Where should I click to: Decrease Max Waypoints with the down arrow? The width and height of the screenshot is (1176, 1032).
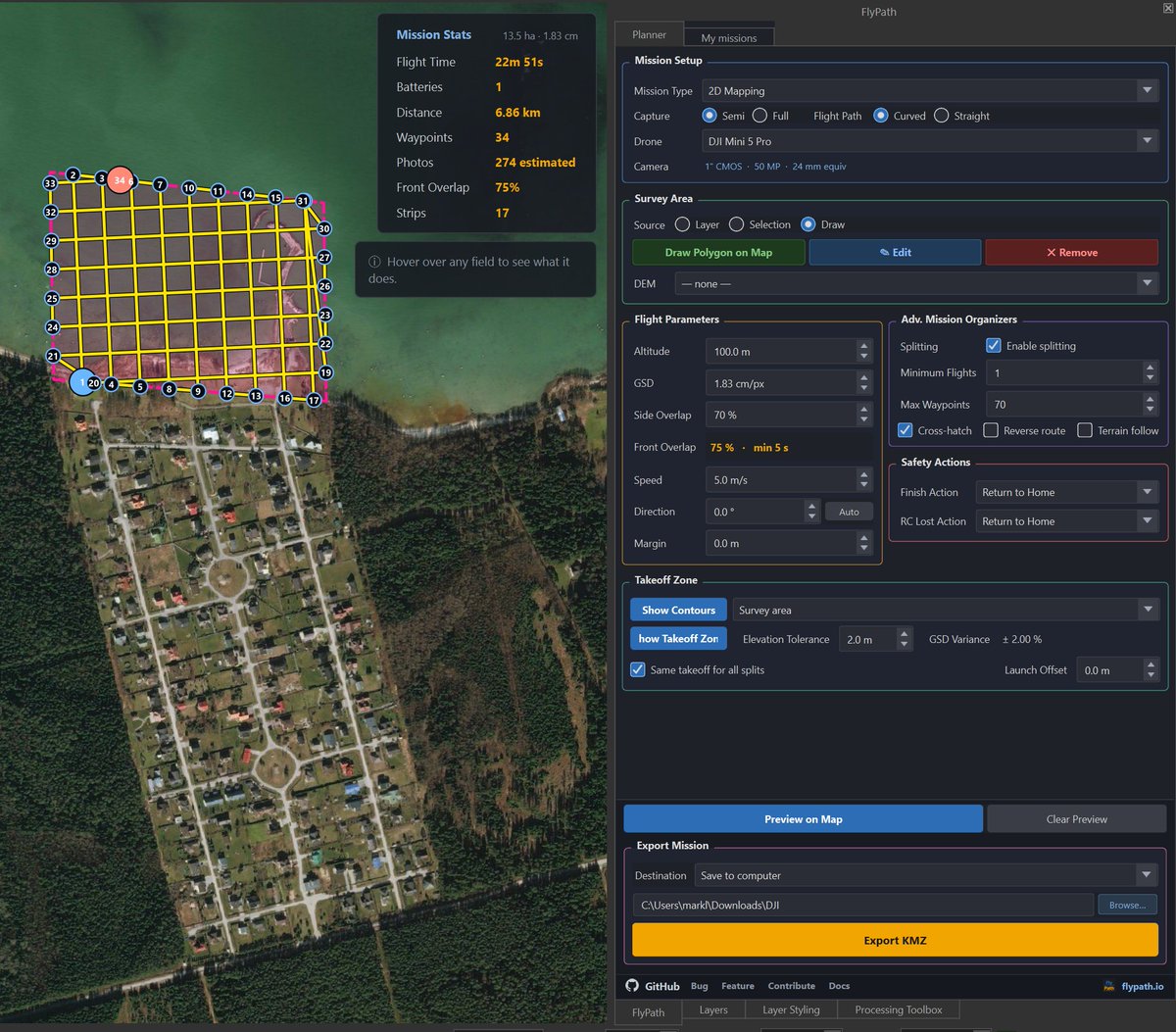point(1150,410)
